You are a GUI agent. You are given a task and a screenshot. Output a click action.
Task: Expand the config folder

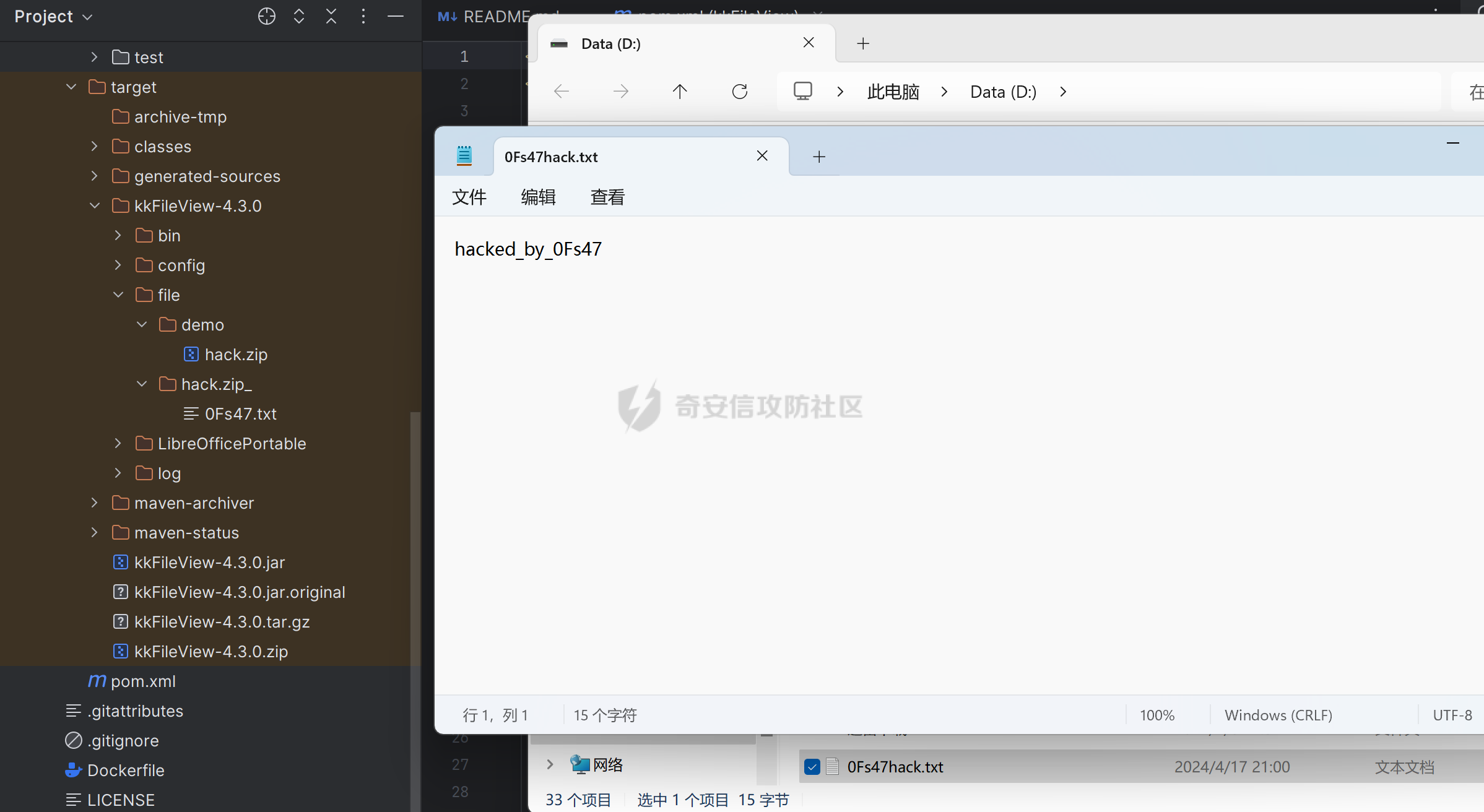tap(118, 265)
